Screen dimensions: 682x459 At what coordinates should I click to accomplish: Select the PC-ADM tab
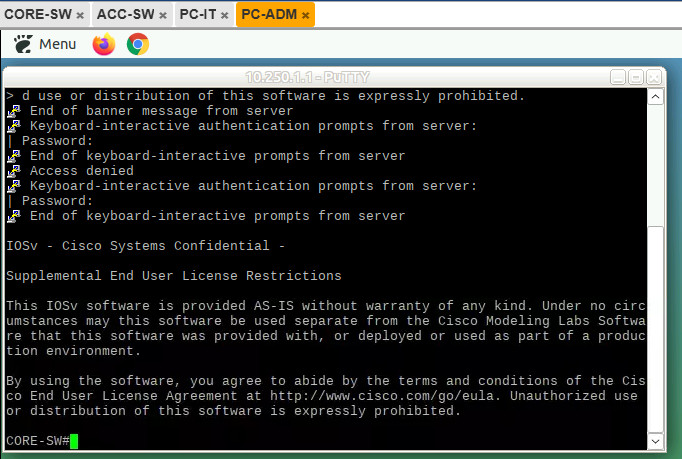pos(269,14)
